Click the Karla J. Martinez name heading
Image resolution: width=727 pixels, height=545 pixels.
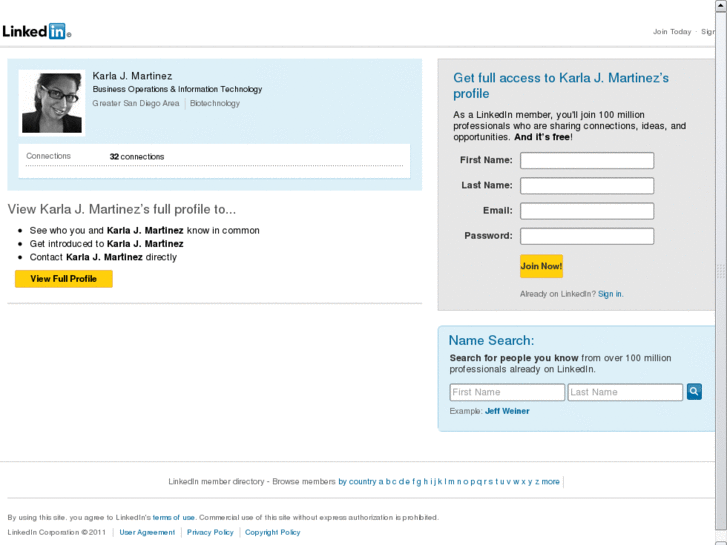click(132, 76)
